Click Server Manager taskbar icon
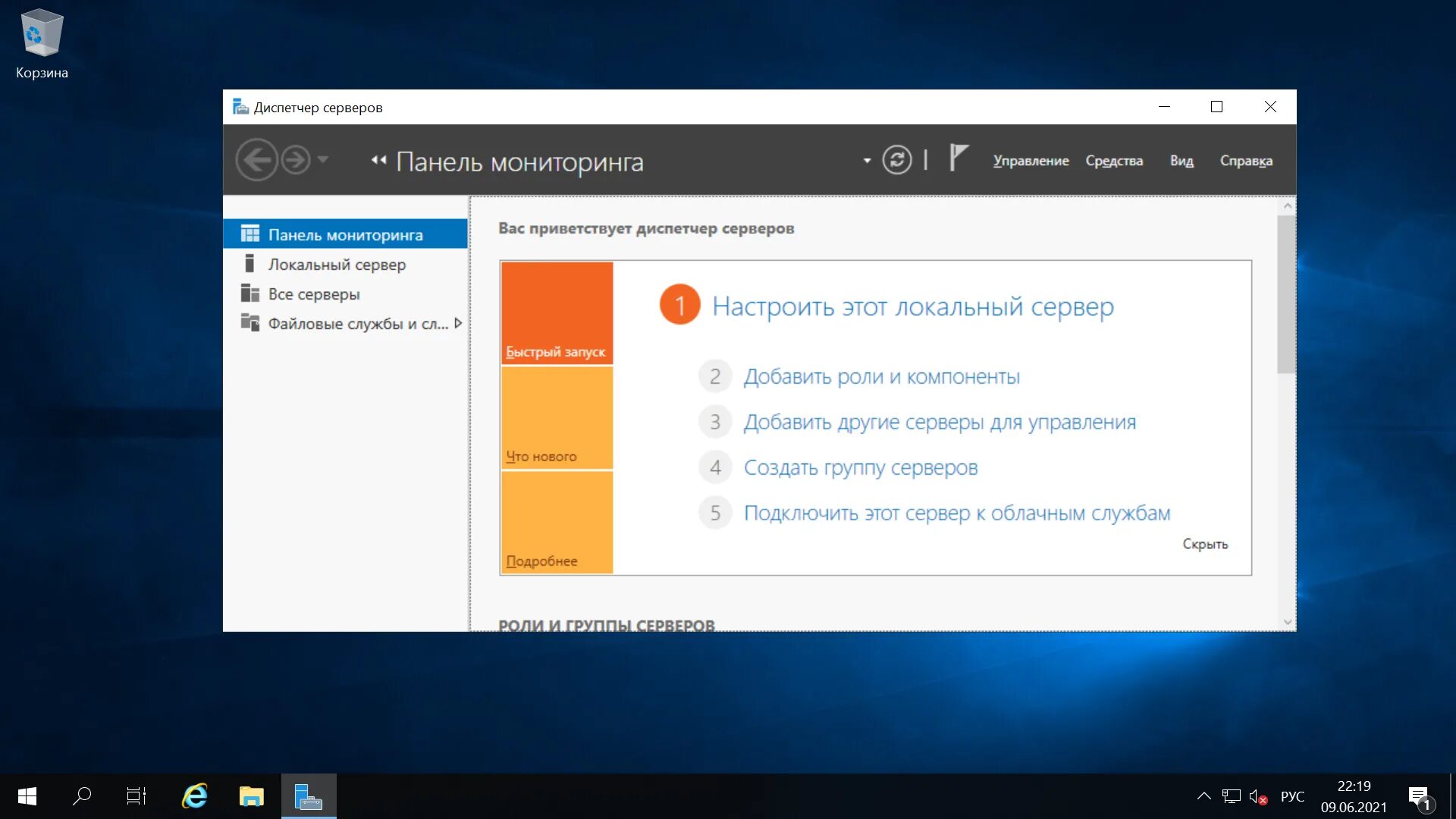1456x819 pixels. 308,796
